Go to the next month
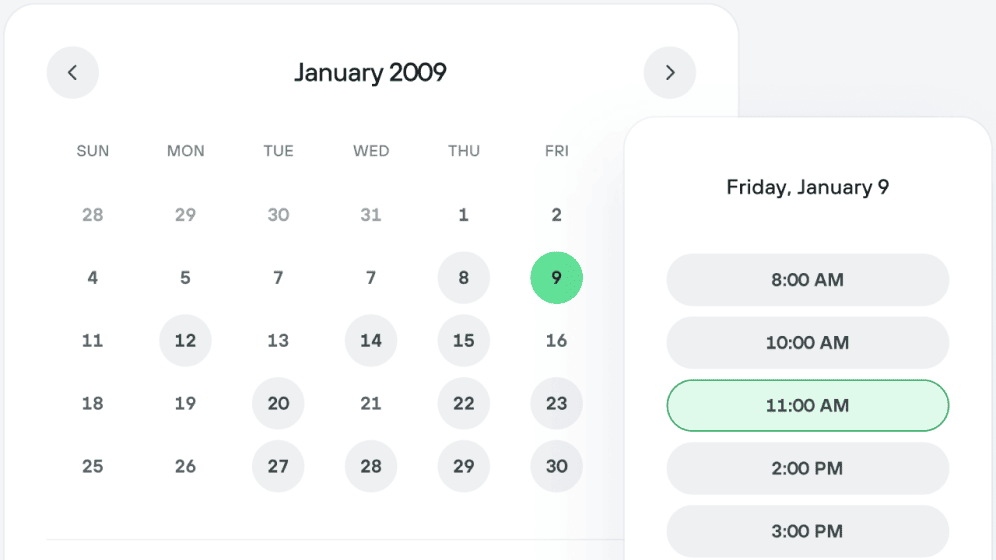Screen dimensions: 996x560 coord(670,73)
